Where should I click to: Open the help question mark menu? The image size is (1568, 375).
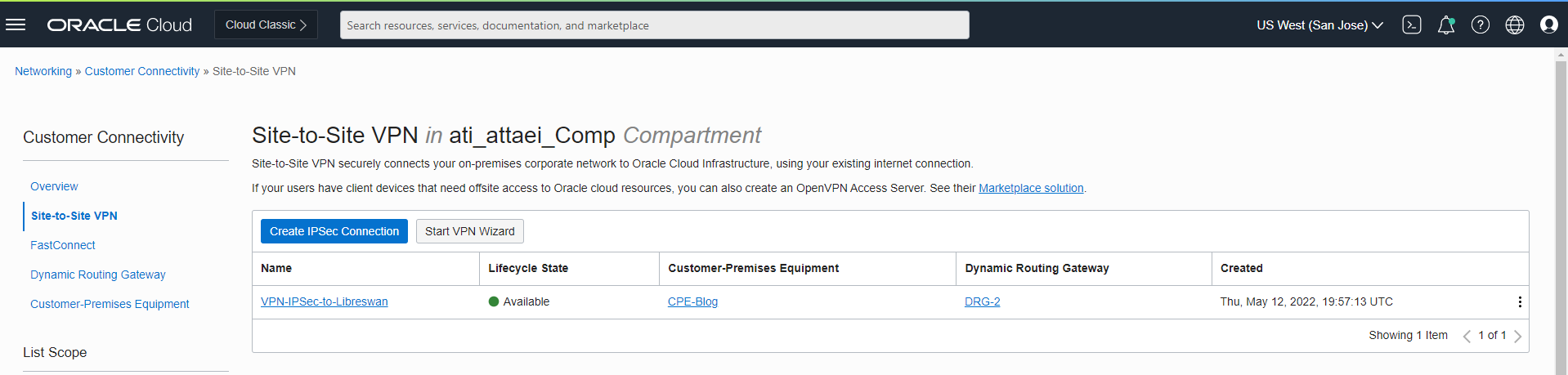[1480, 25]
